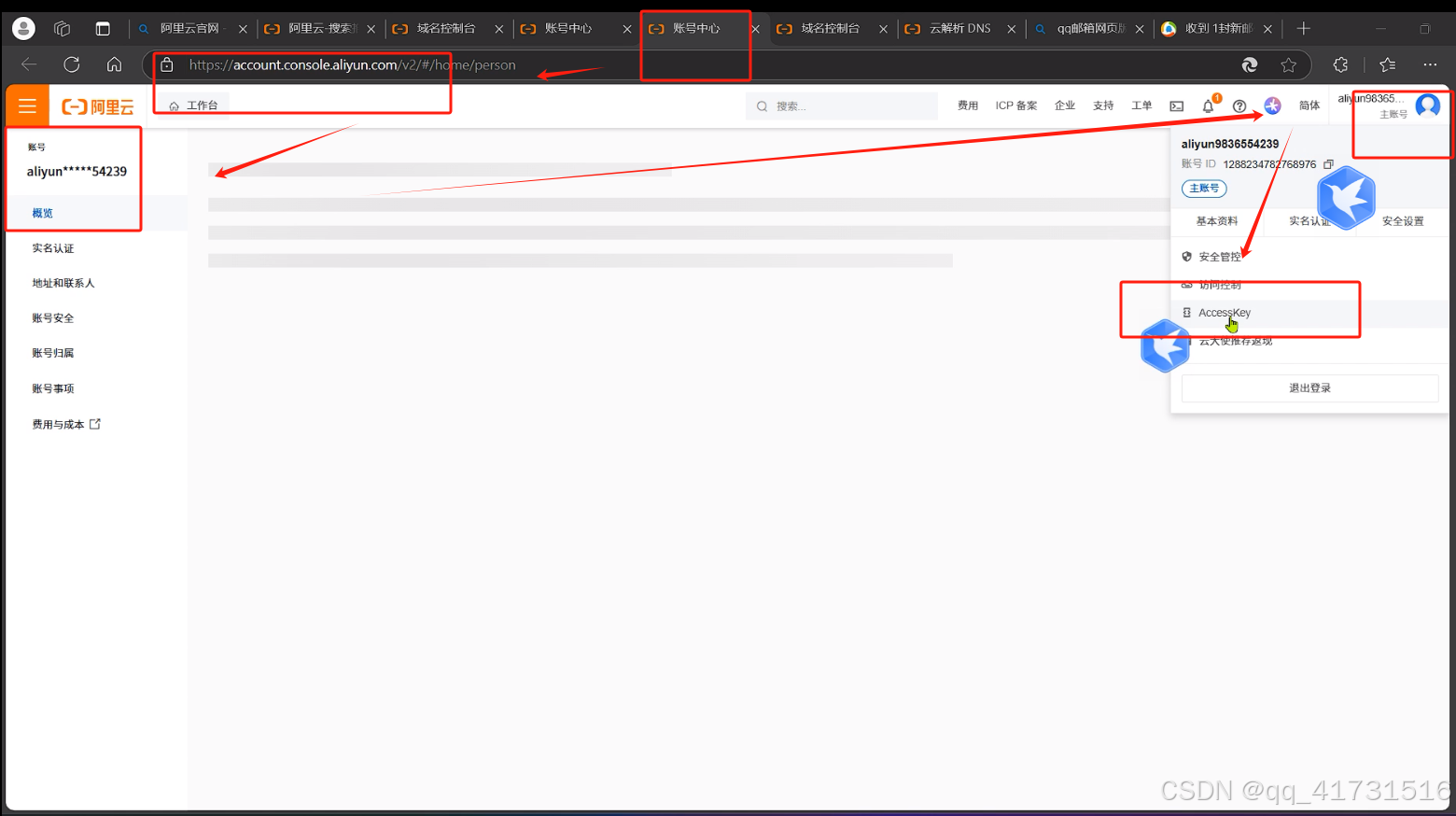Refresh the current page

pos(72,64)
